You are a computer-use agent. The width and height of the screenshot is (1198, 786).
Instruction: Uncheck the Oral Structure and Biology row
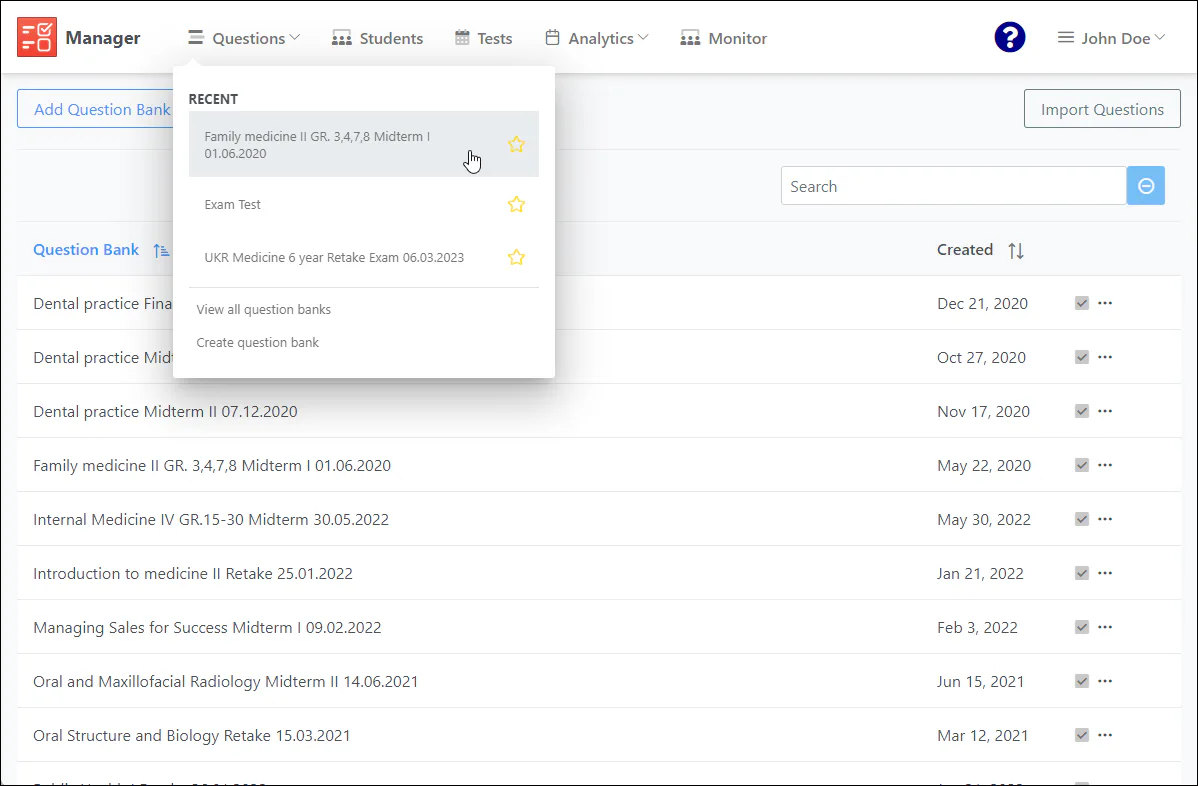tap(1081, 735)
